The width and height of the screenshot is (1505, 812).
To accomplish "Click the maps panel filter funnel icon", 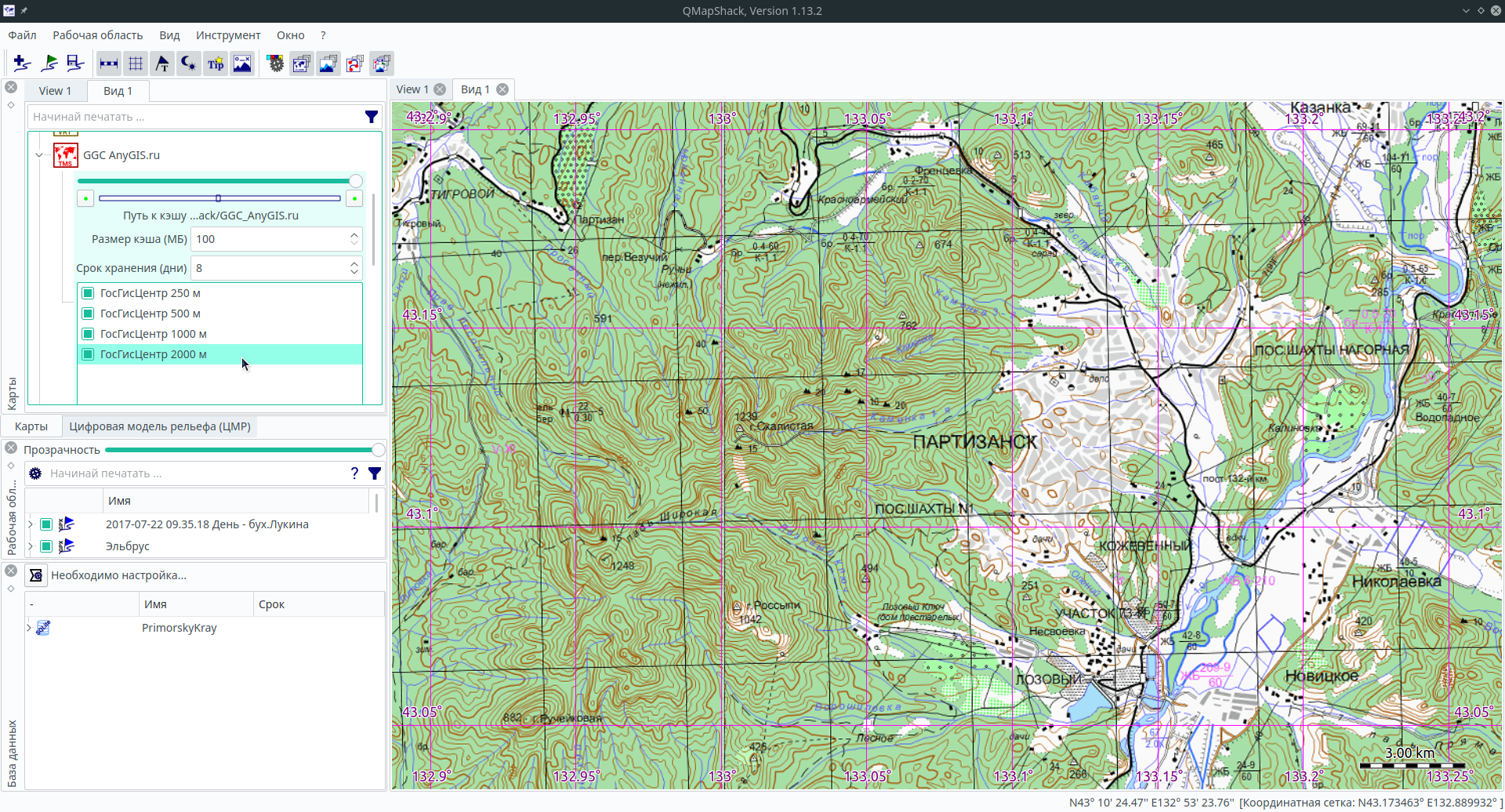I will pyautogui.click(x=372, y=117).
